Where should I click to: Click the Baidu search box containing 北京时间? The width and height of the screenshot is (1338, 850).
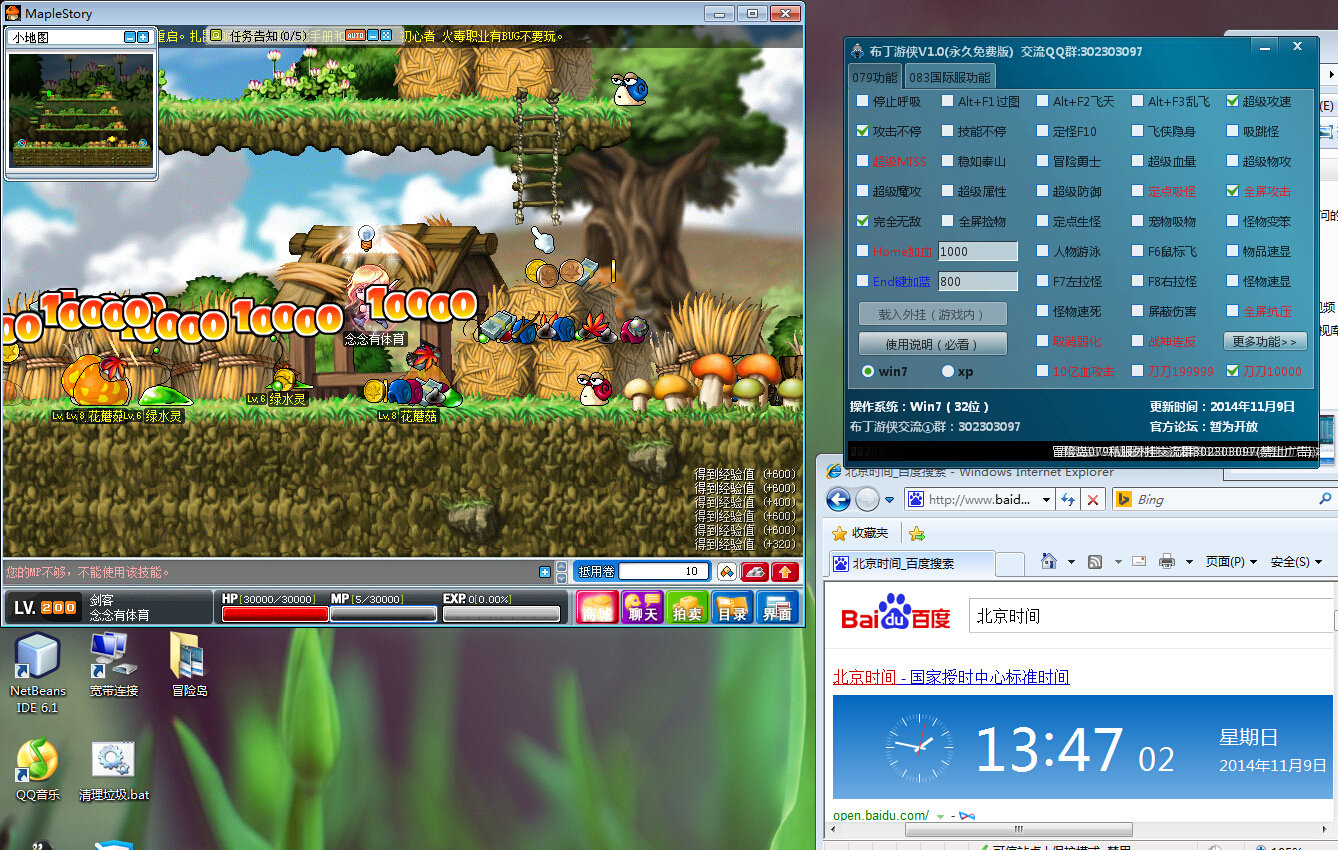(1151, 616)
